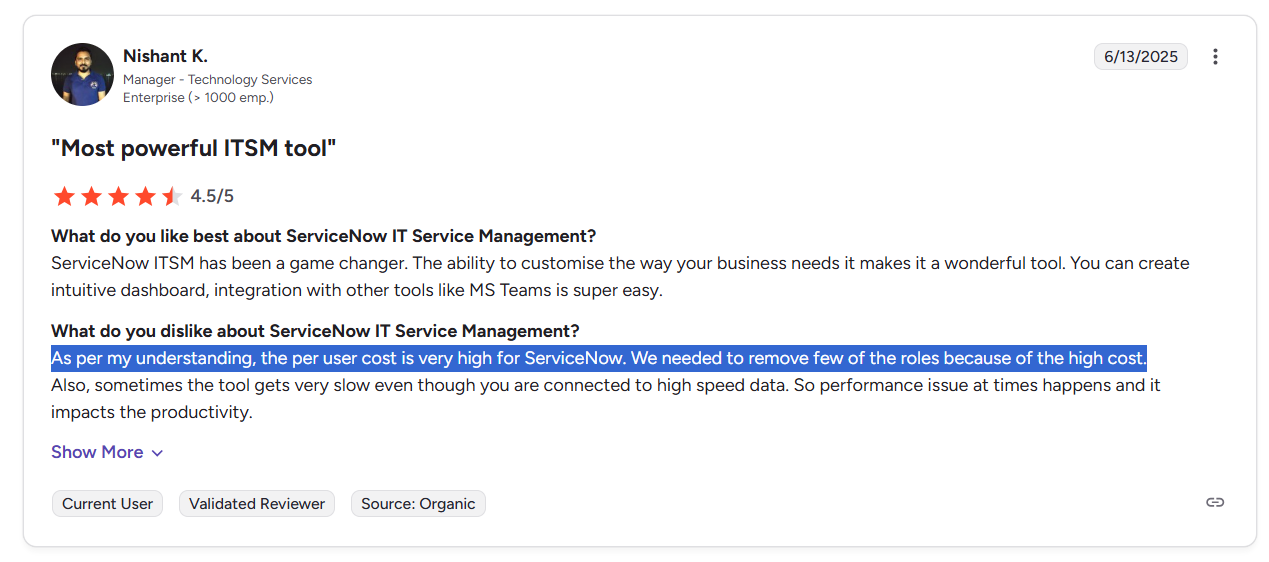This screenshot has height=562, width=1269.
Task: Click the Enterprise (> 1000 emp.) label
Action: click(x=198, y=97)
